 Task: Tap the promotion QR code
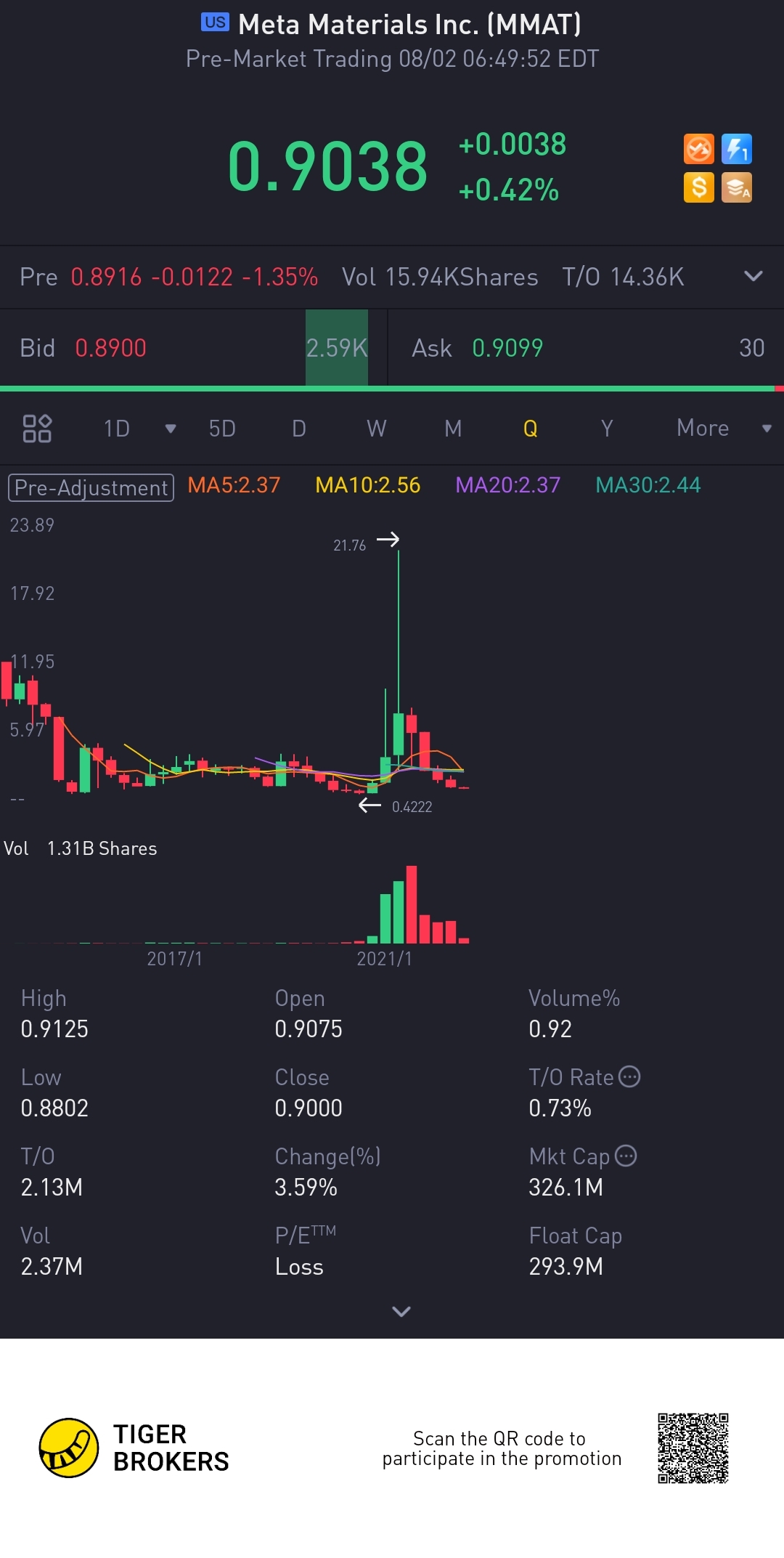(693, 1448)
